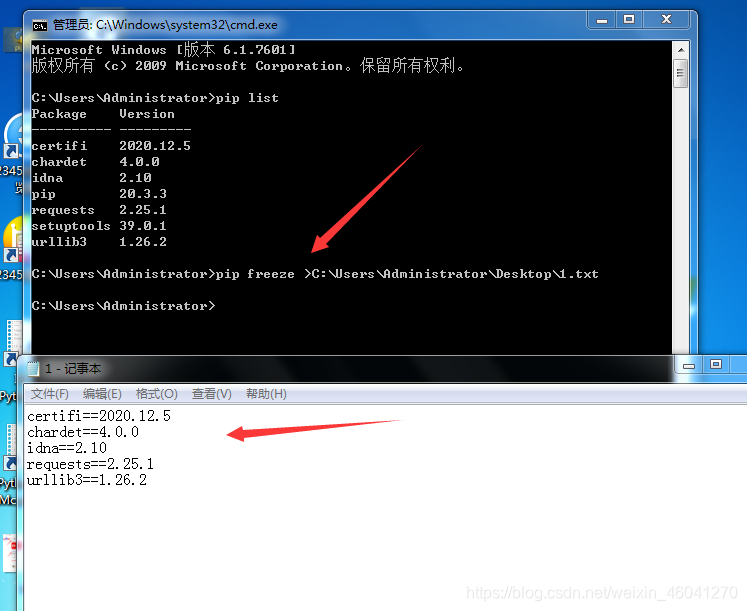
Task: Click the 'Microsoft Windows [版本 6.1.7601]' line
Action: click(x=163, y=50)
